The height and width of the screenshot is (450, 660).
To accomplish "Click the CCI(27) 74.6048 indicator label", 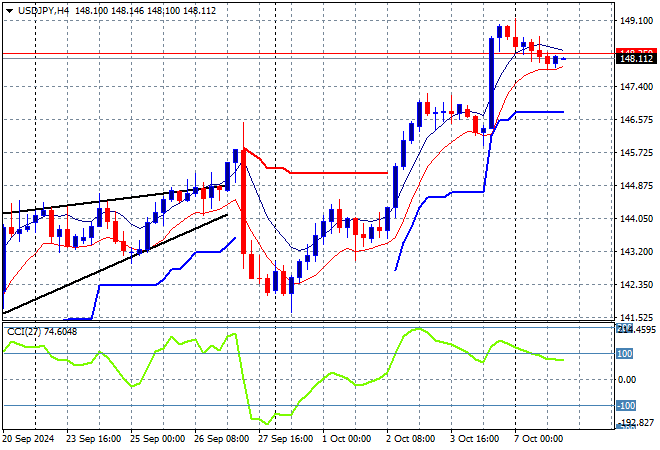I will [x=42, y=332].
